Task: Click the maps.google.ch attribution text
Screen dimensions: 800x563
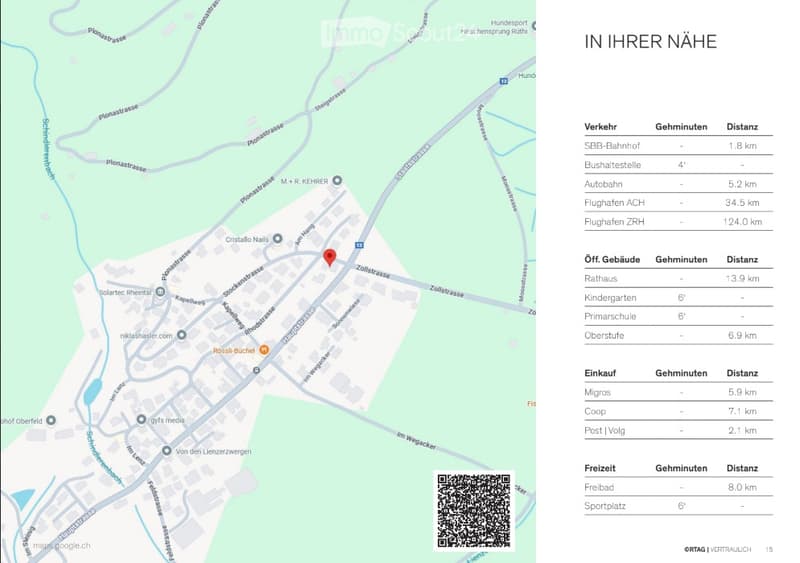Action: point(62,546)
